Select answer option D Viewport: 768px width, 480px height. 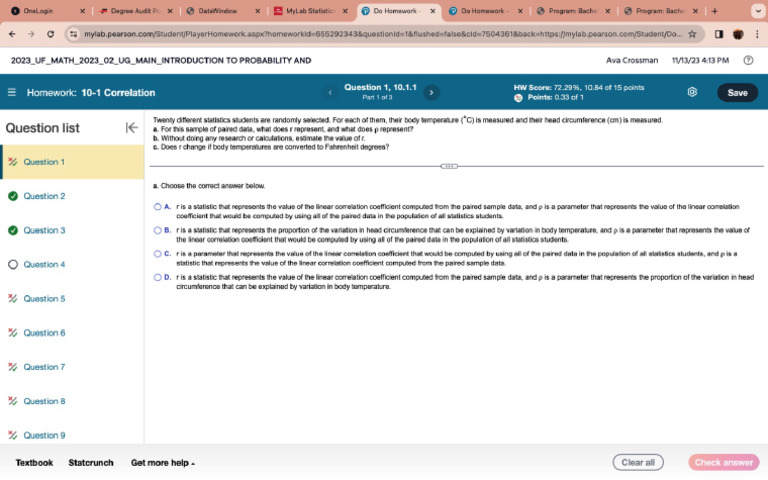click(158, 277)
